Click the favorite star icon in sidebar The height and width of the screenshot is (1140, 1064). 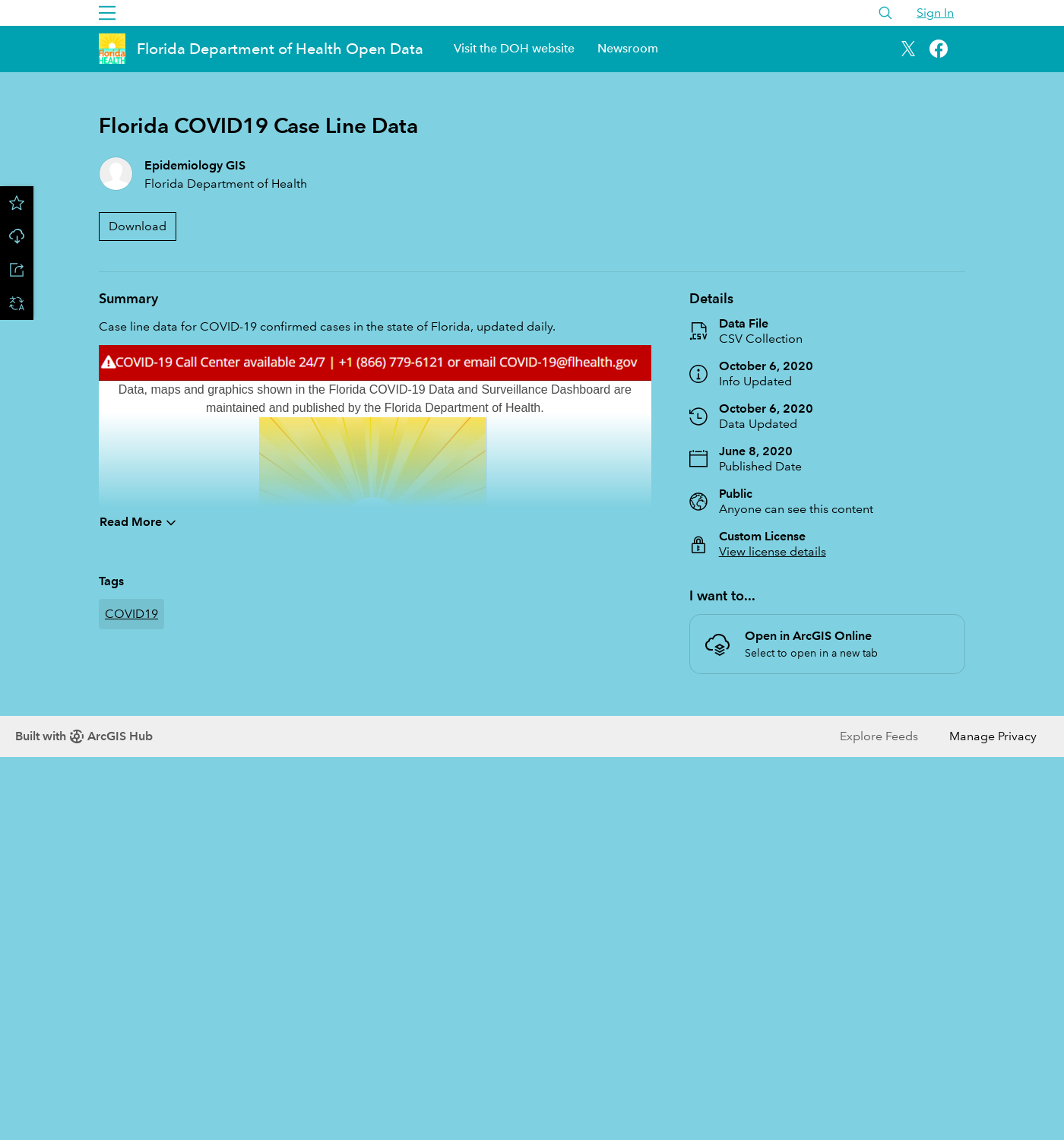(x=17, y=203)
